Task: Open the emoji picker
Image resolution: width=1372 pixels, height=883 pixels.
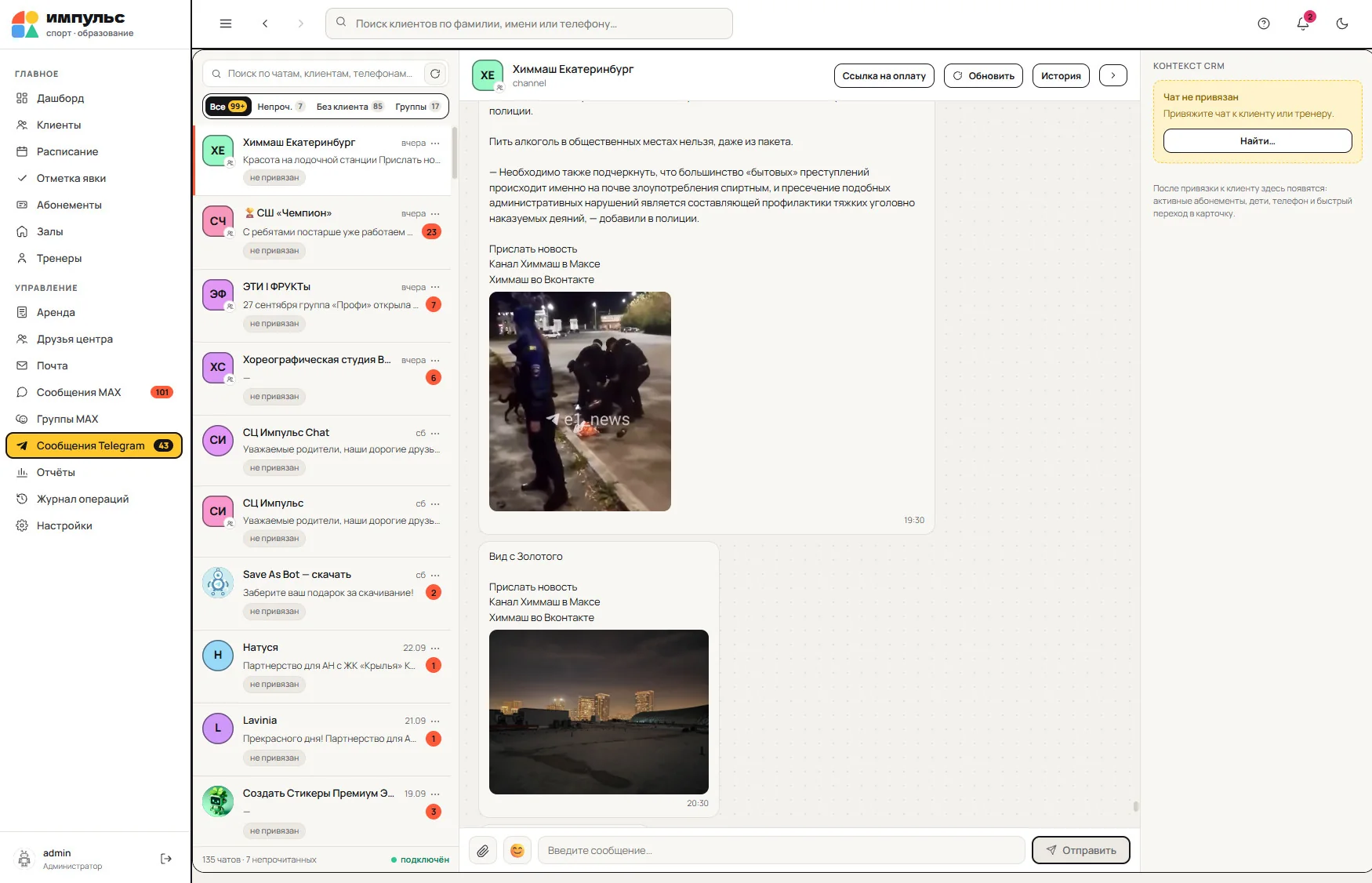Action: click(x=517, y=850)
